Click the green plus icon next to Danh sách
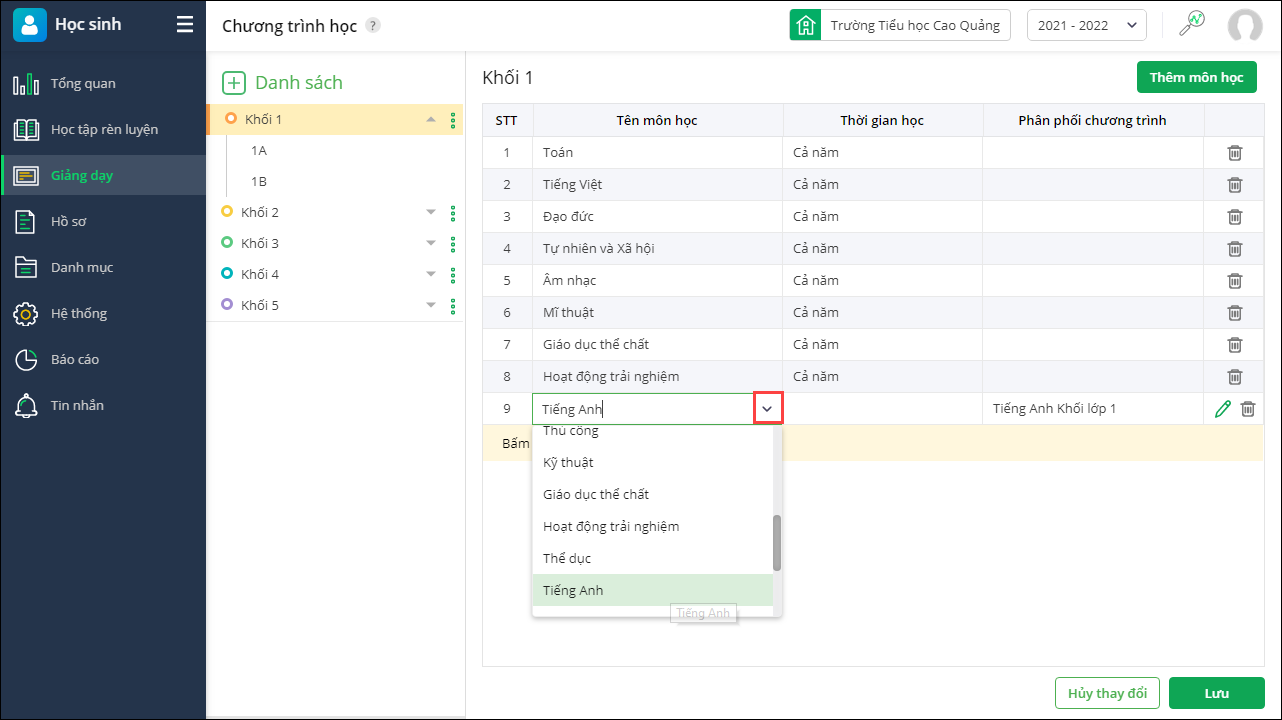This screenshot has width=1282, height=720. coord(234,83)
